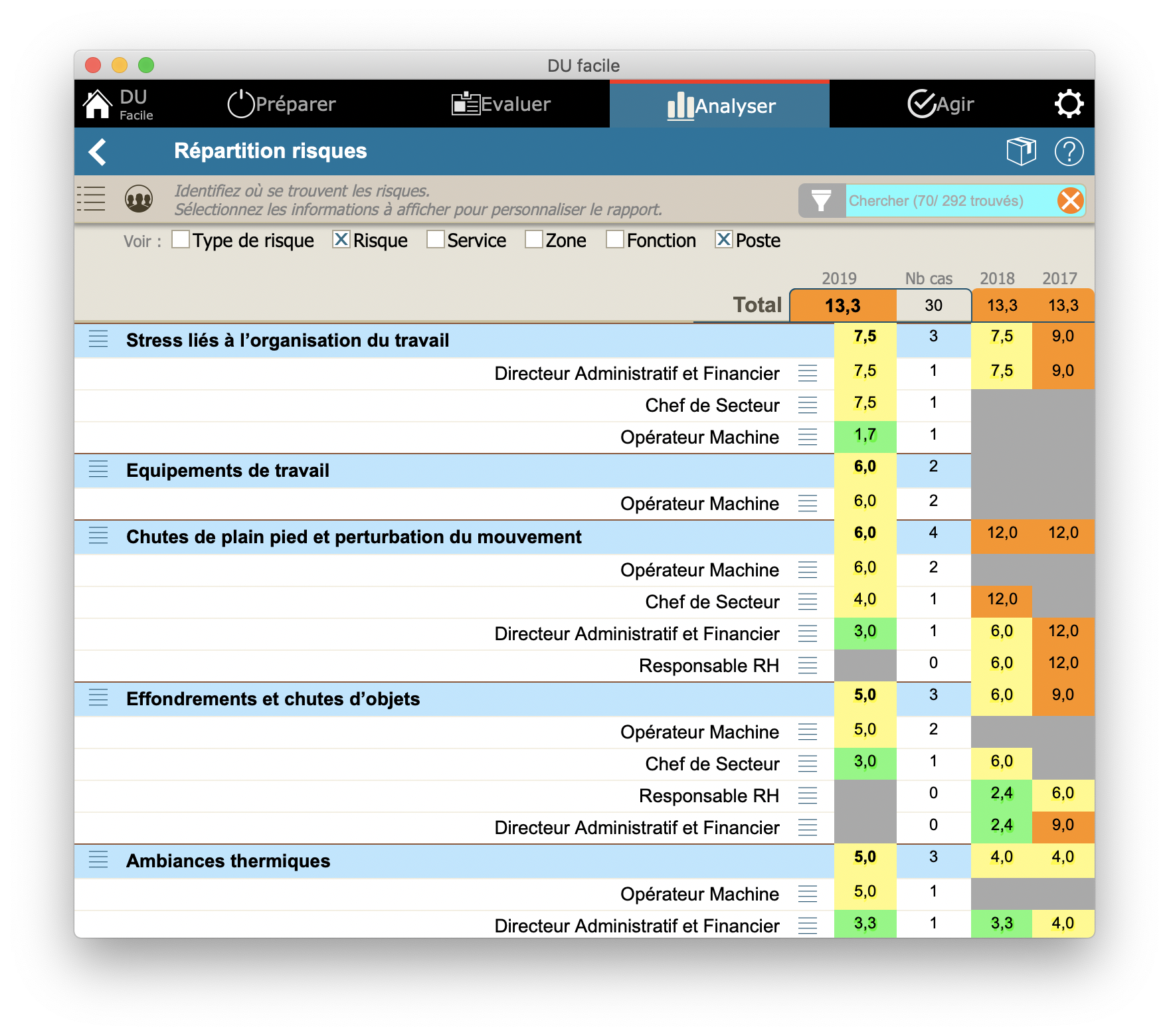Open details icon for Directeur under Ambiances thermiques

[x=808, y=926]
